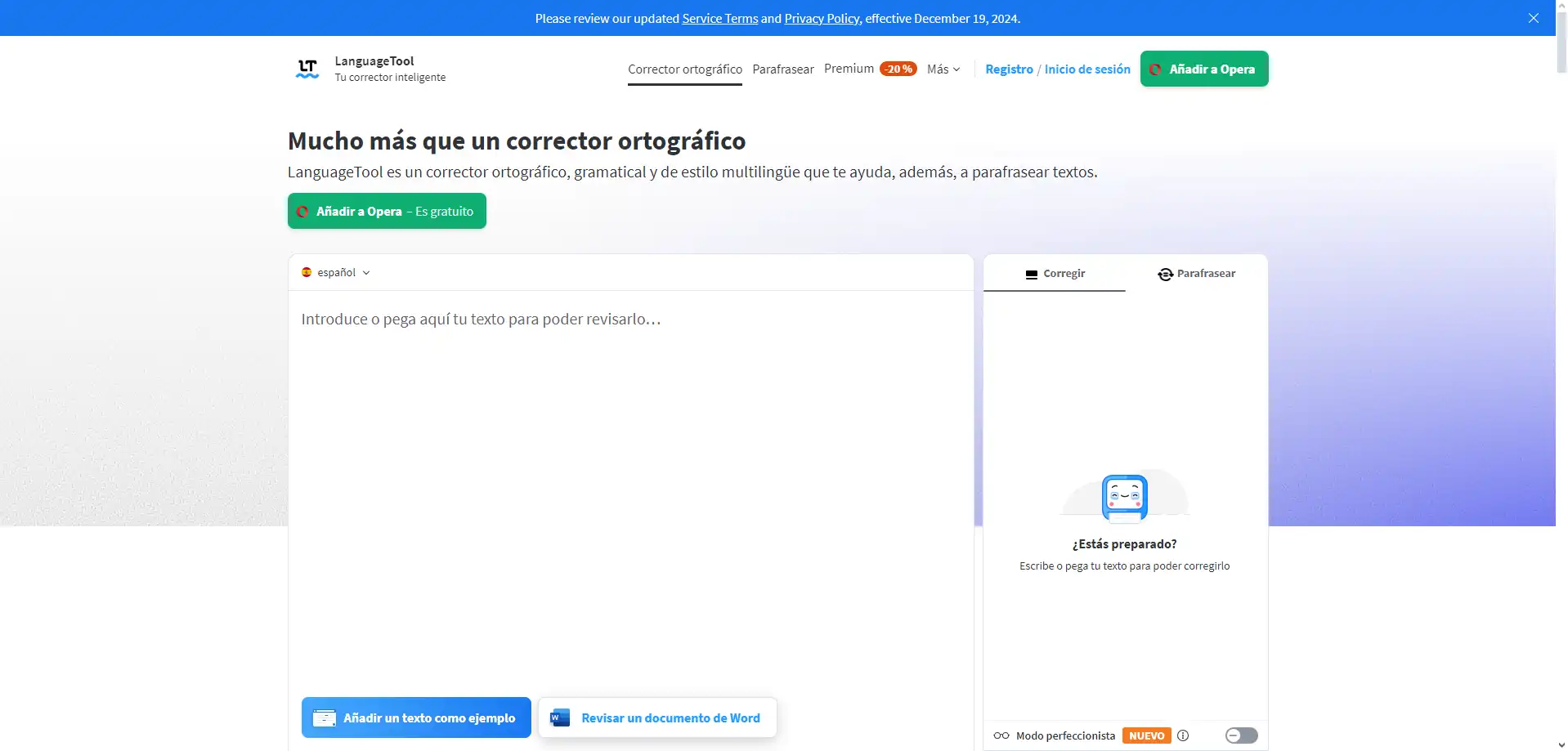The width and height of the screenshot is (1568, 751).
Task: Open the español language dropdown
Action: click(x=336, y=272)
